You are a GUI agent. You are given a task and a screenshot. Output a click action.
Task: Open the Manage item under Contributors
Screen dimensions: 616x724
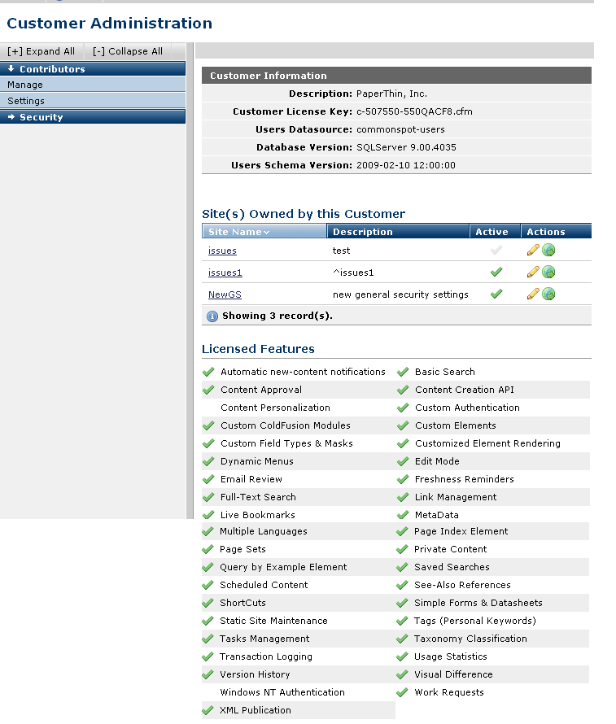click(x=25, y=85)
